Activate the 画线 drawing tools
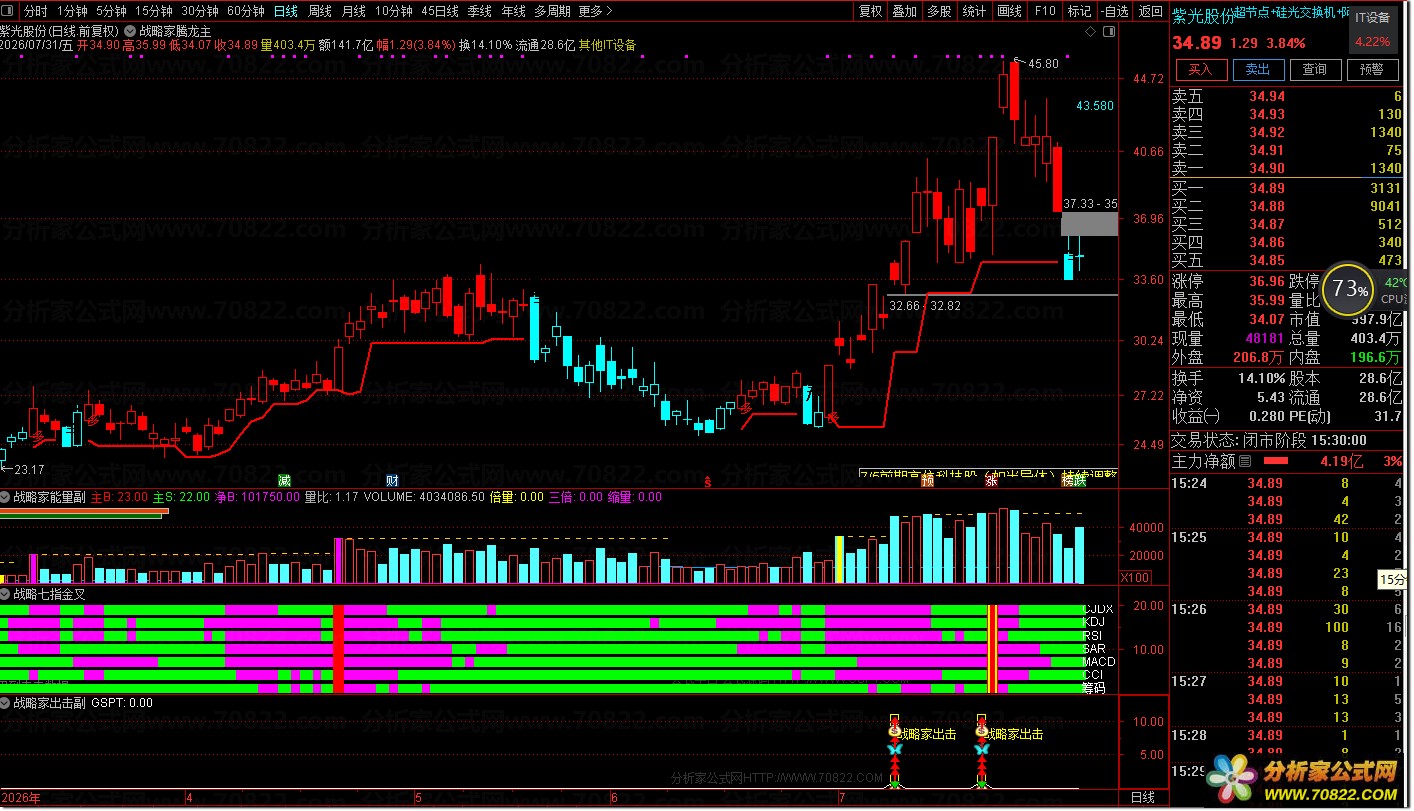Viewport: 1414px width, 811px height. click(1010, 11)
